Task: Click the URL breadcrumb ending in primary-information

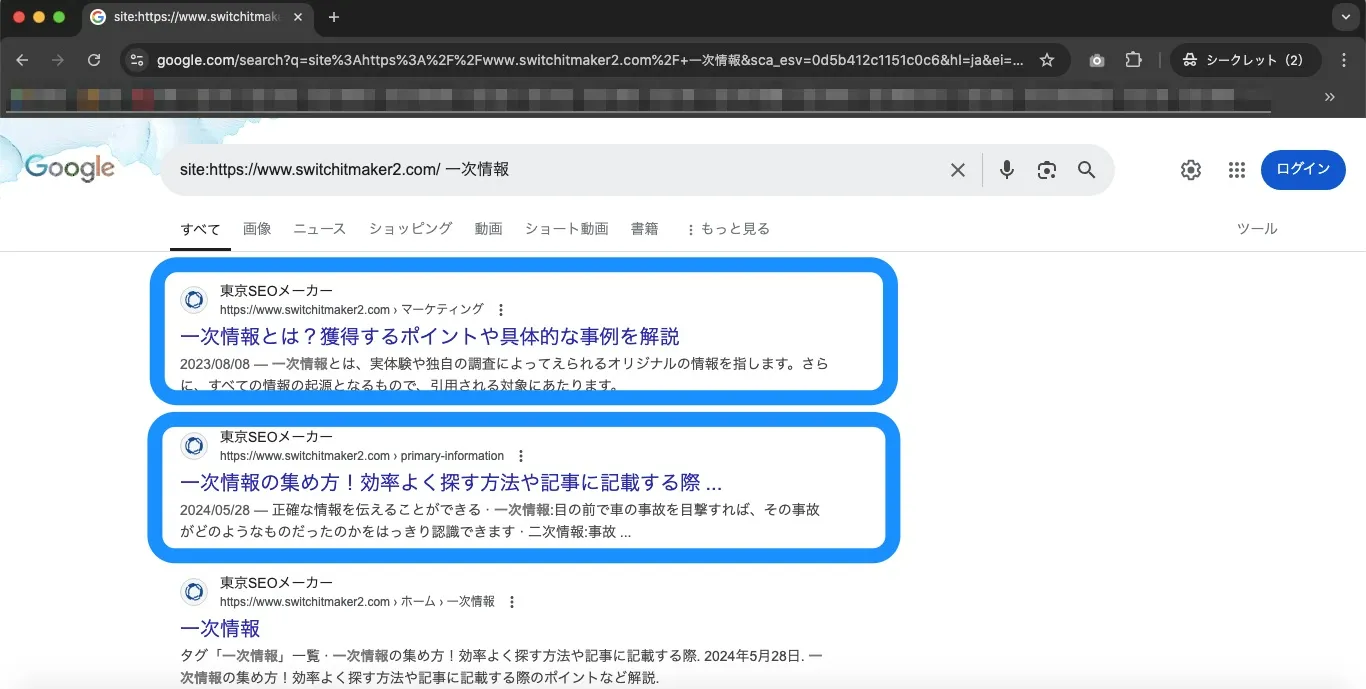Action: click(x=362, y=456)
